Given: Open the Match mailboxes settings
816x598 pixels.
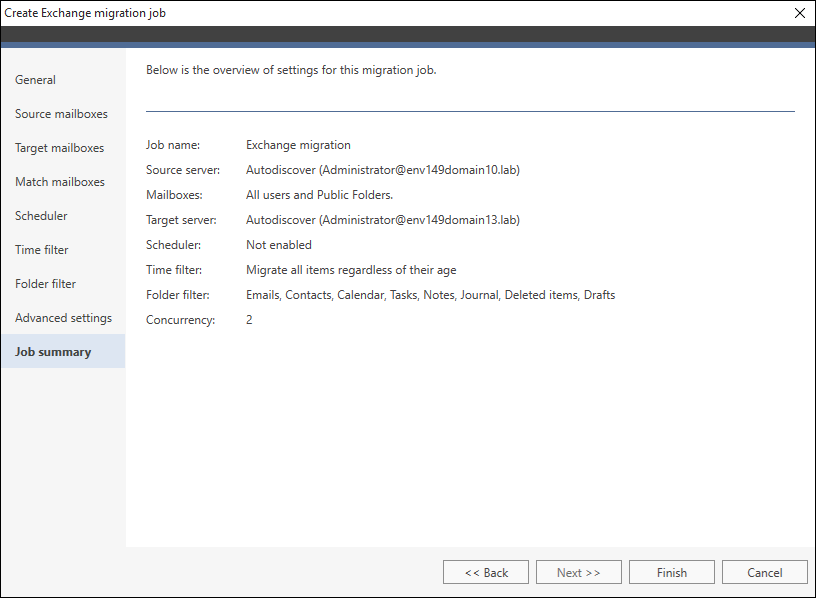Looking at the screenshot, I should tap(60, 181).
